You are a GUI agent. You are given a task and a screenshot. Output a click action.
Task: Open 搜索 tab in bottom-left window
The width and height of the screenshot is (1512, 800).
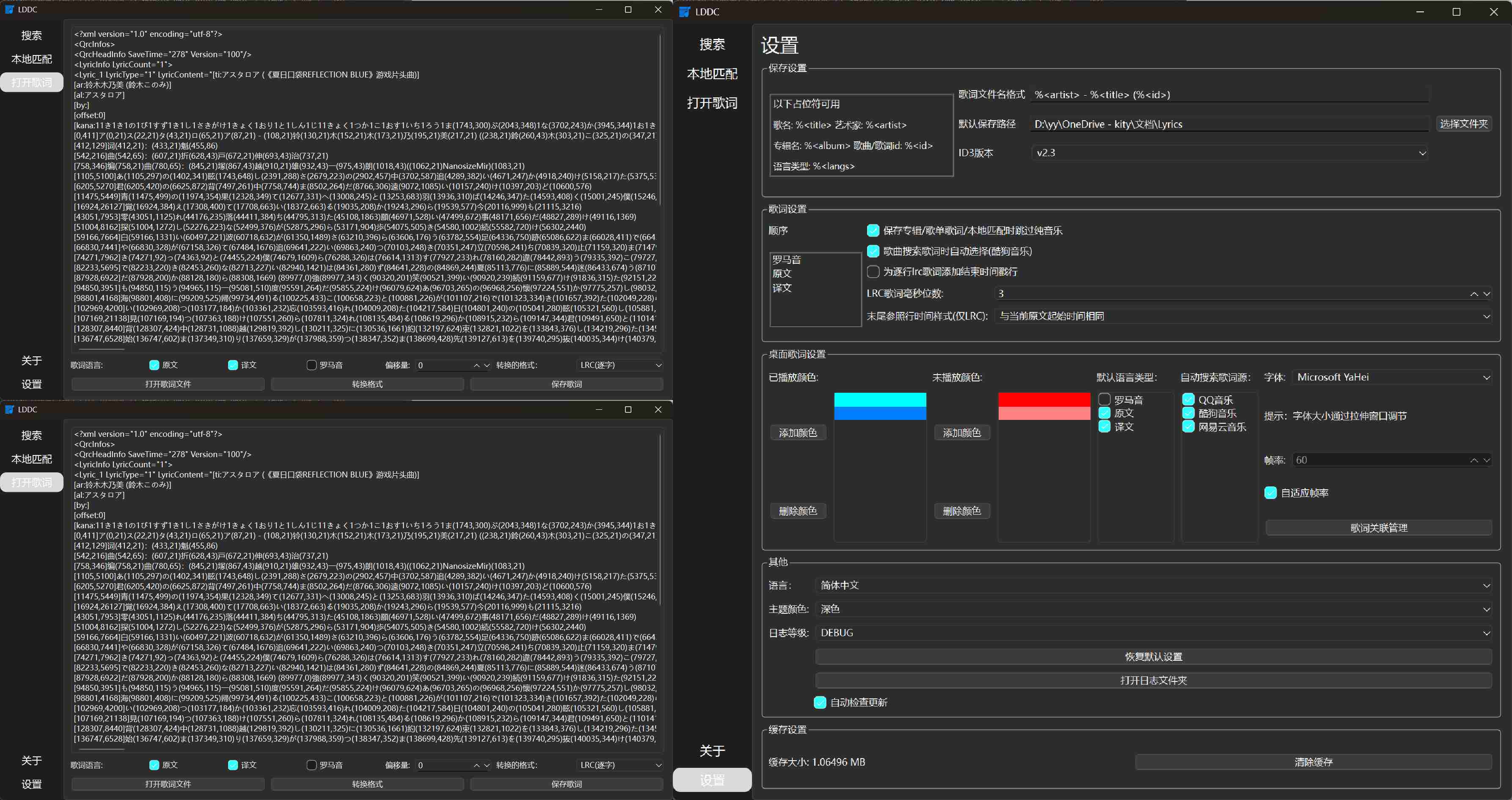32,436
